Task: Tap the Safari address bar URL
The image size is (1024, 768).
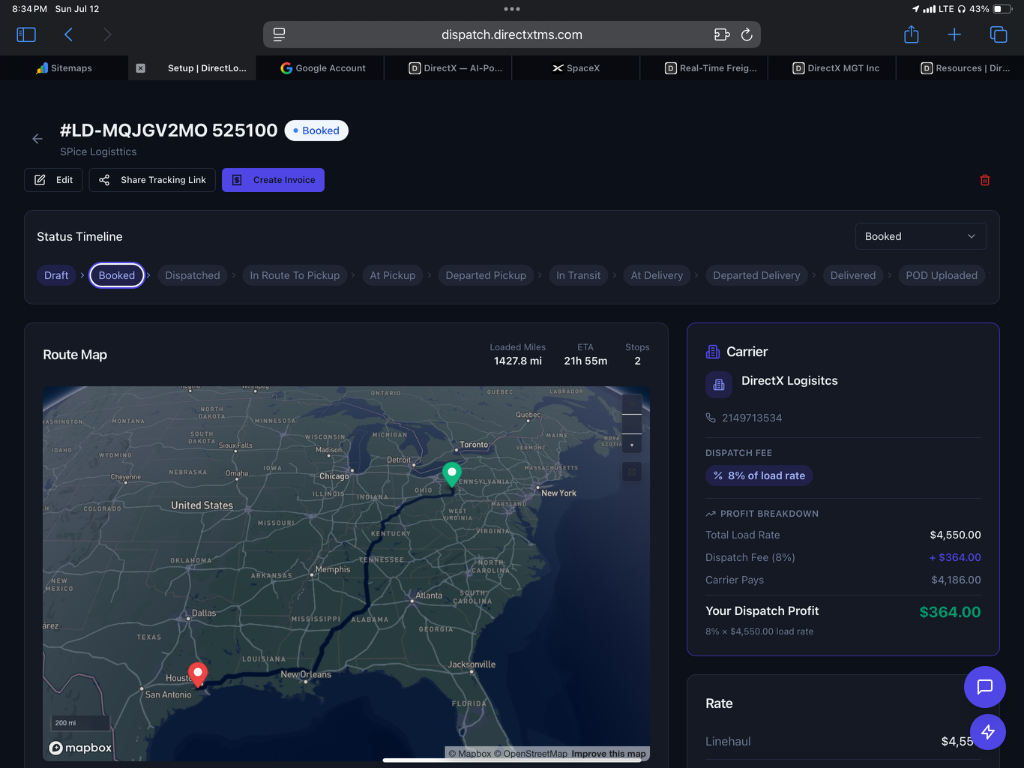Action: click(512, 35)
